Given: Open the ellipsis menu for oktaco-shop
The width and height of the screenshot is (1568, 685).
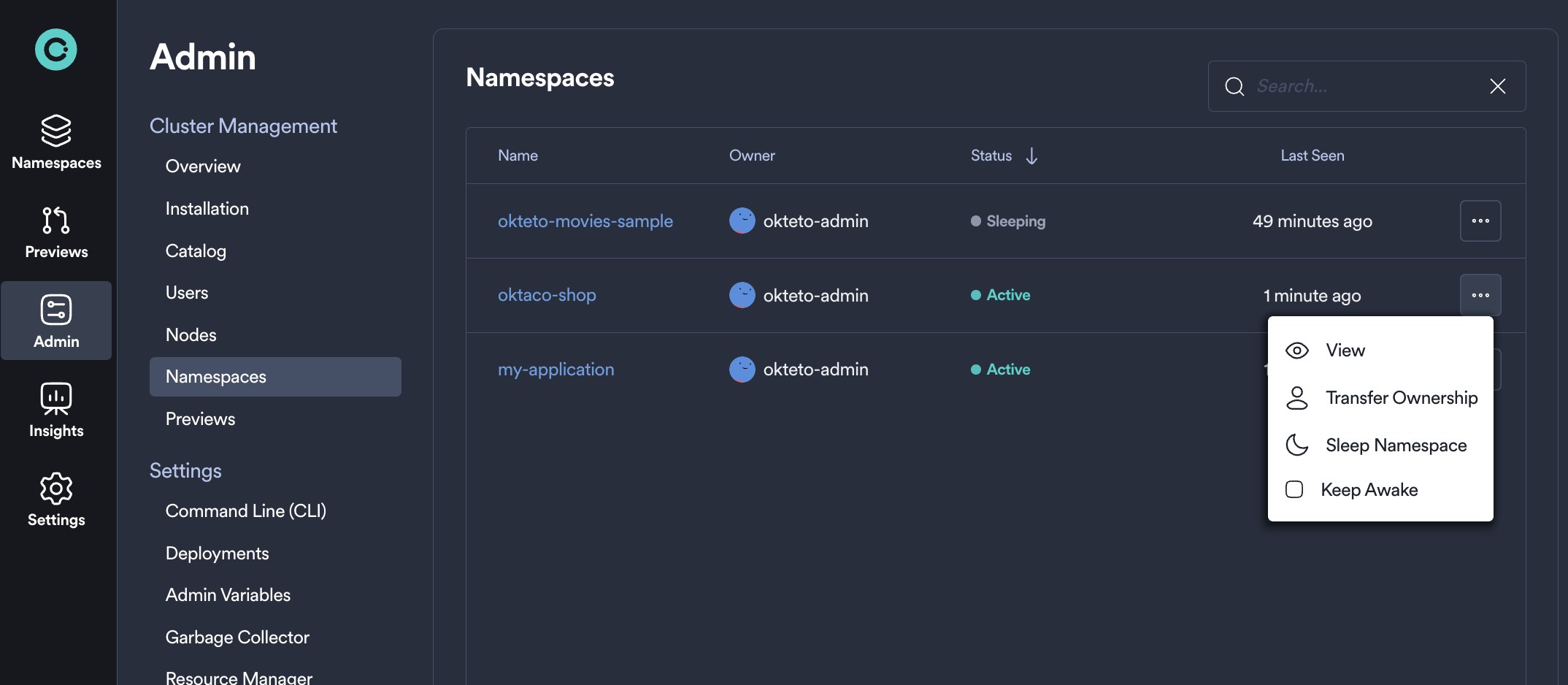Looking at the screenshot, I should pos(1480,295).
